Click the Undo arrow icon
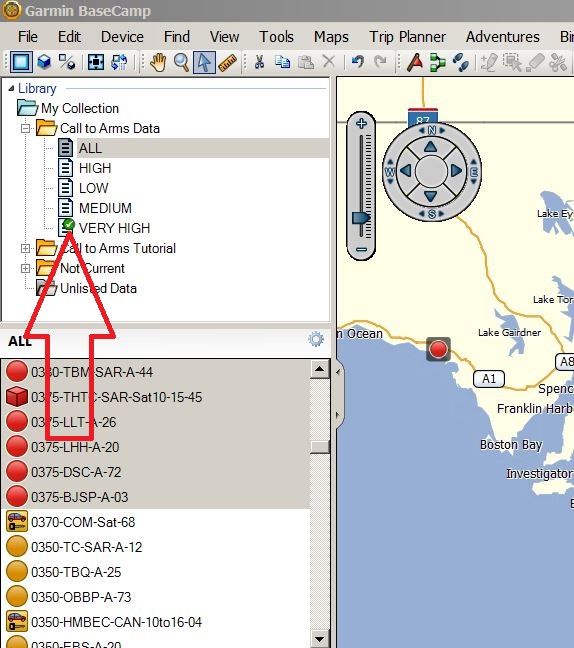Image resolution: width=574 pixels, height=648 pixels. (x=357, y=62)
